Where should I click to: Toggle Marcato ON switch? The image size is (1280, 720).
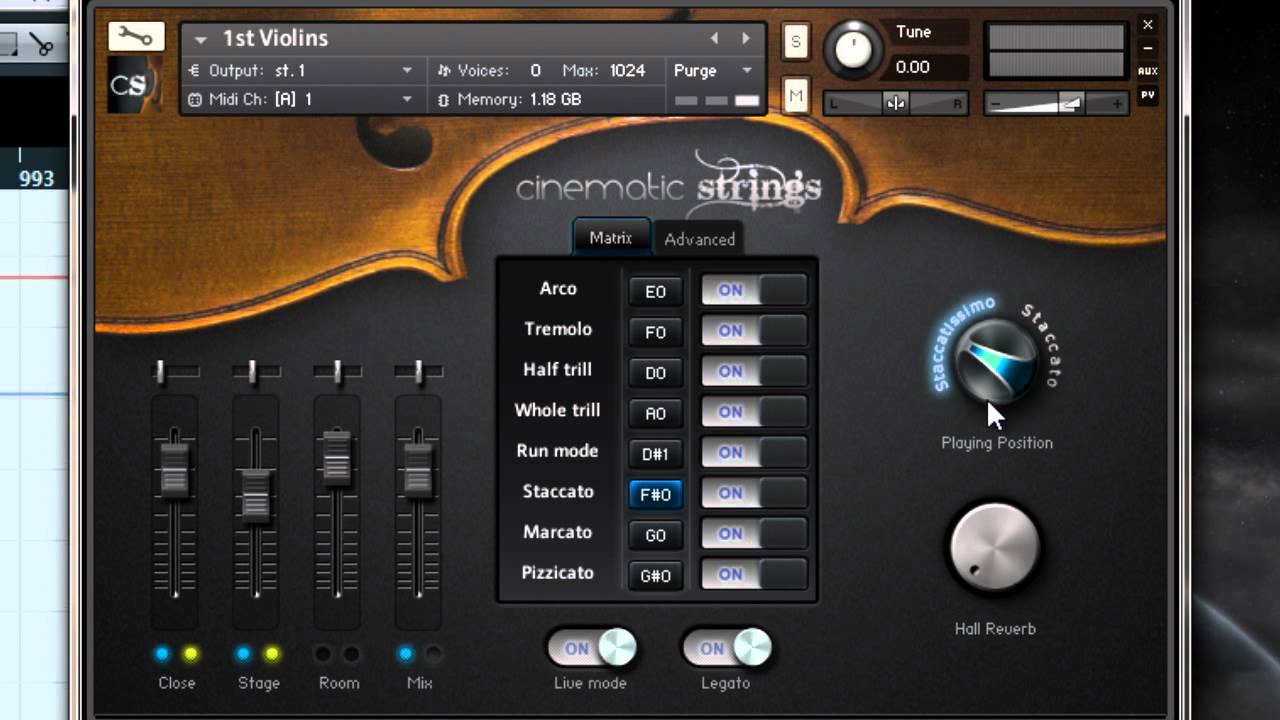click(x=754, y=534)
